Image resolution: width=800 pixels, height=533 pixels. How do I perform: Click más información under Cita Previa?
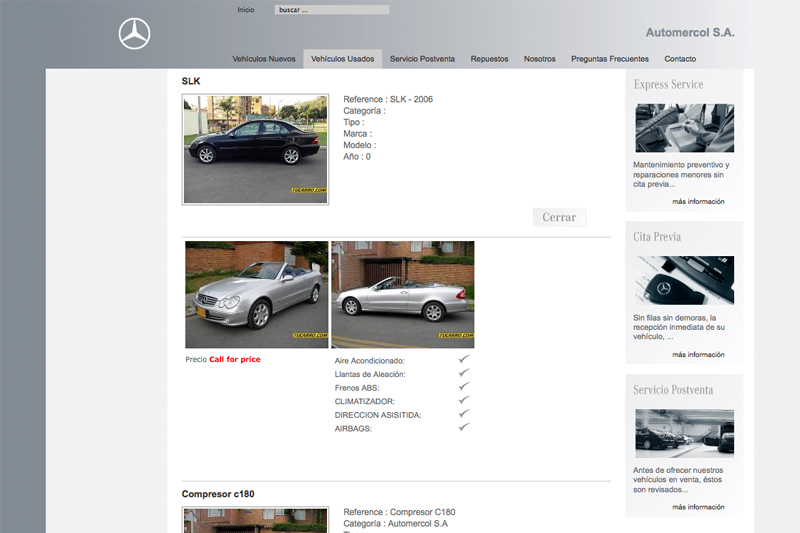(x=698, y=354)
